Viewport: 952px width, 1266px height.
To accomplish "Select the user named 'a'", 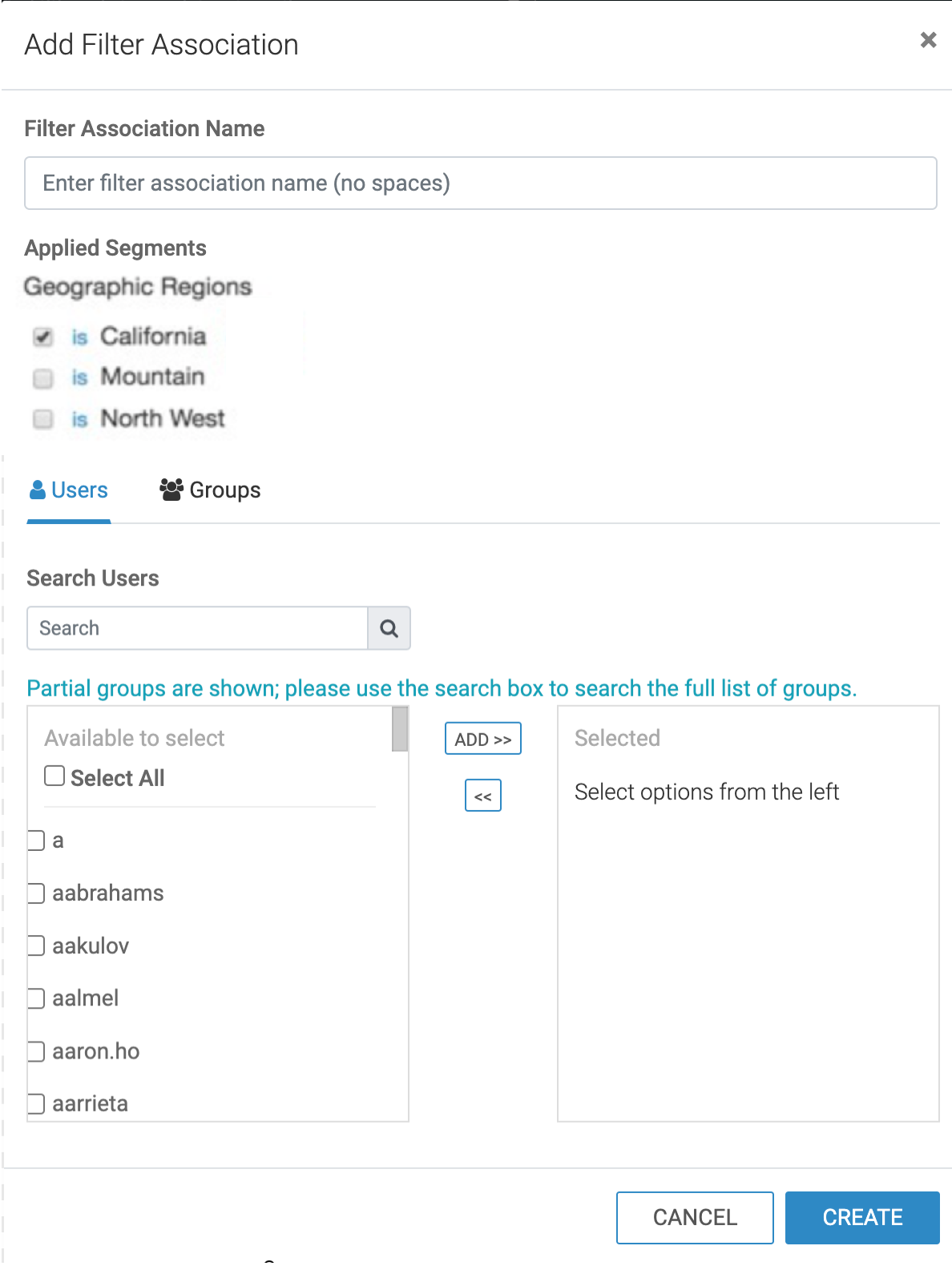I will 36,841.
